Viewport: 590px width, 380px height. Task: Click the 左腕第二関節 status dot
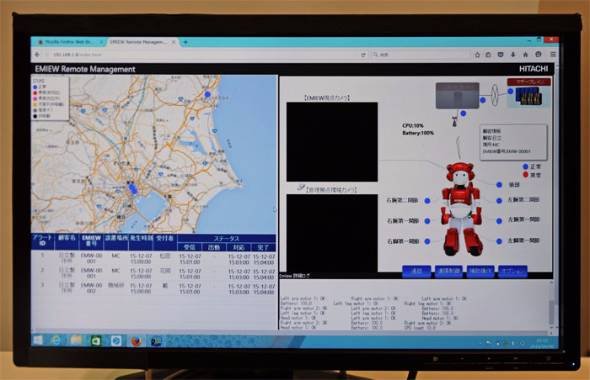tap(499, 201)
